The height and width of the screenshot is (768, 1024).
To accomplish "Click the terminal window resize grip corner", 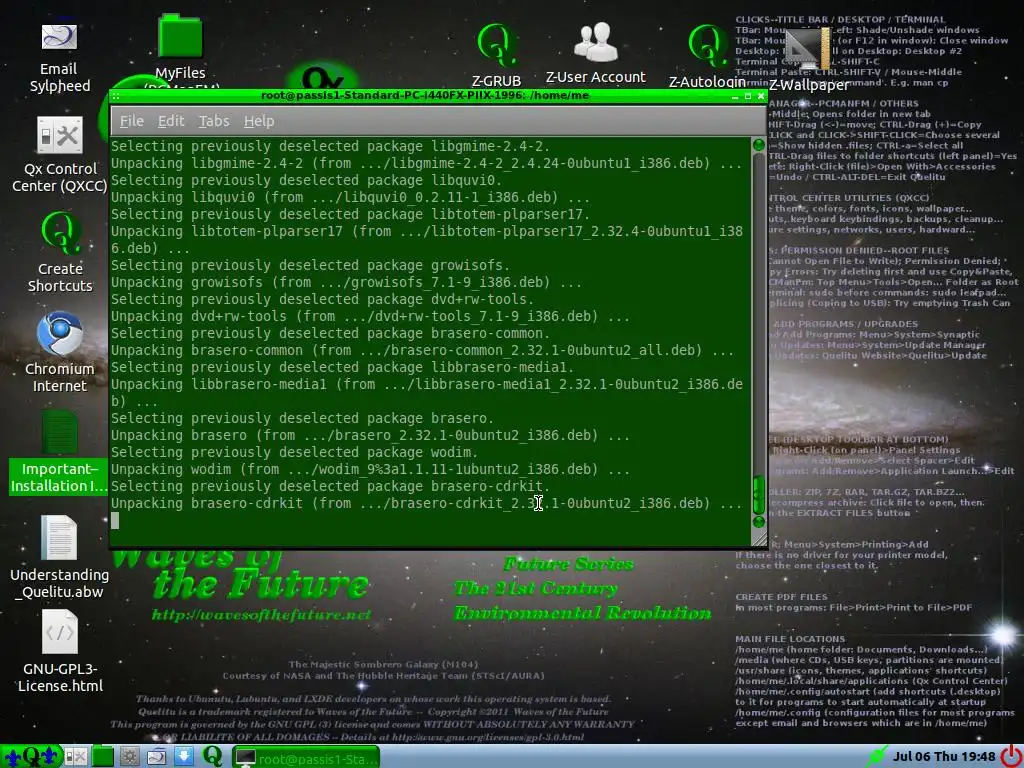I will click(759, 538).
